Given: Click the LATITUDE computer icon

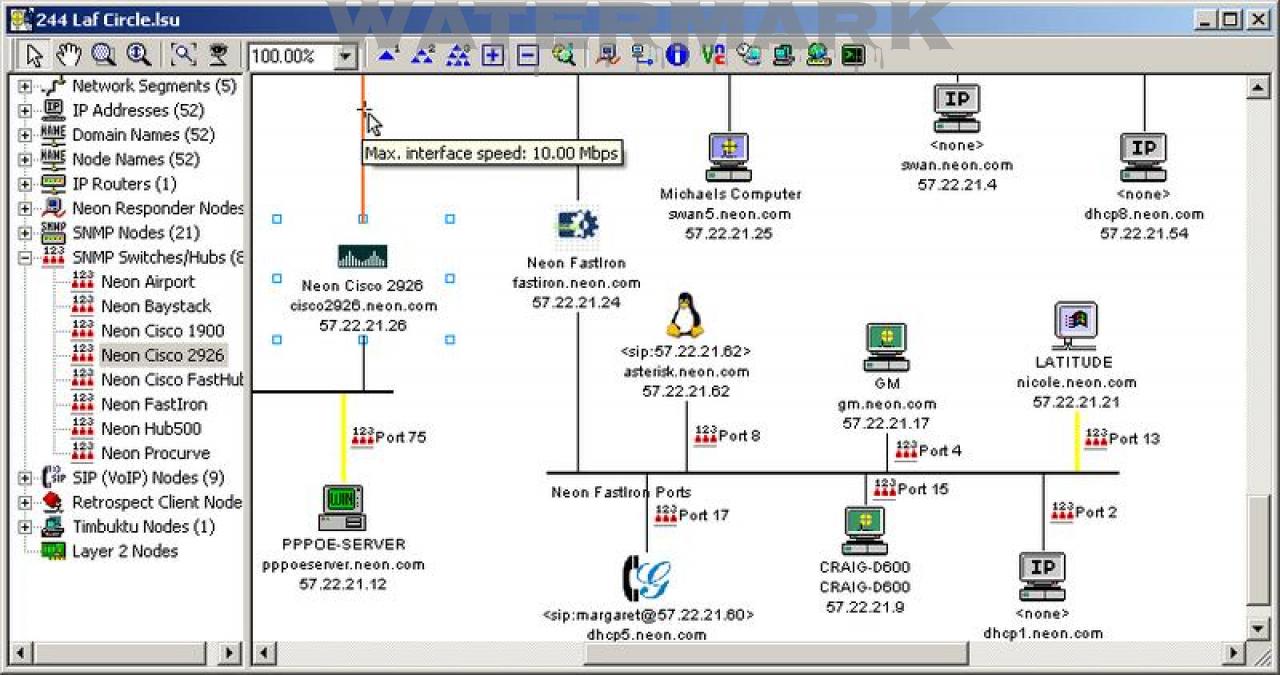Looking at the screenshot, I should click(x=1075, y=325).
